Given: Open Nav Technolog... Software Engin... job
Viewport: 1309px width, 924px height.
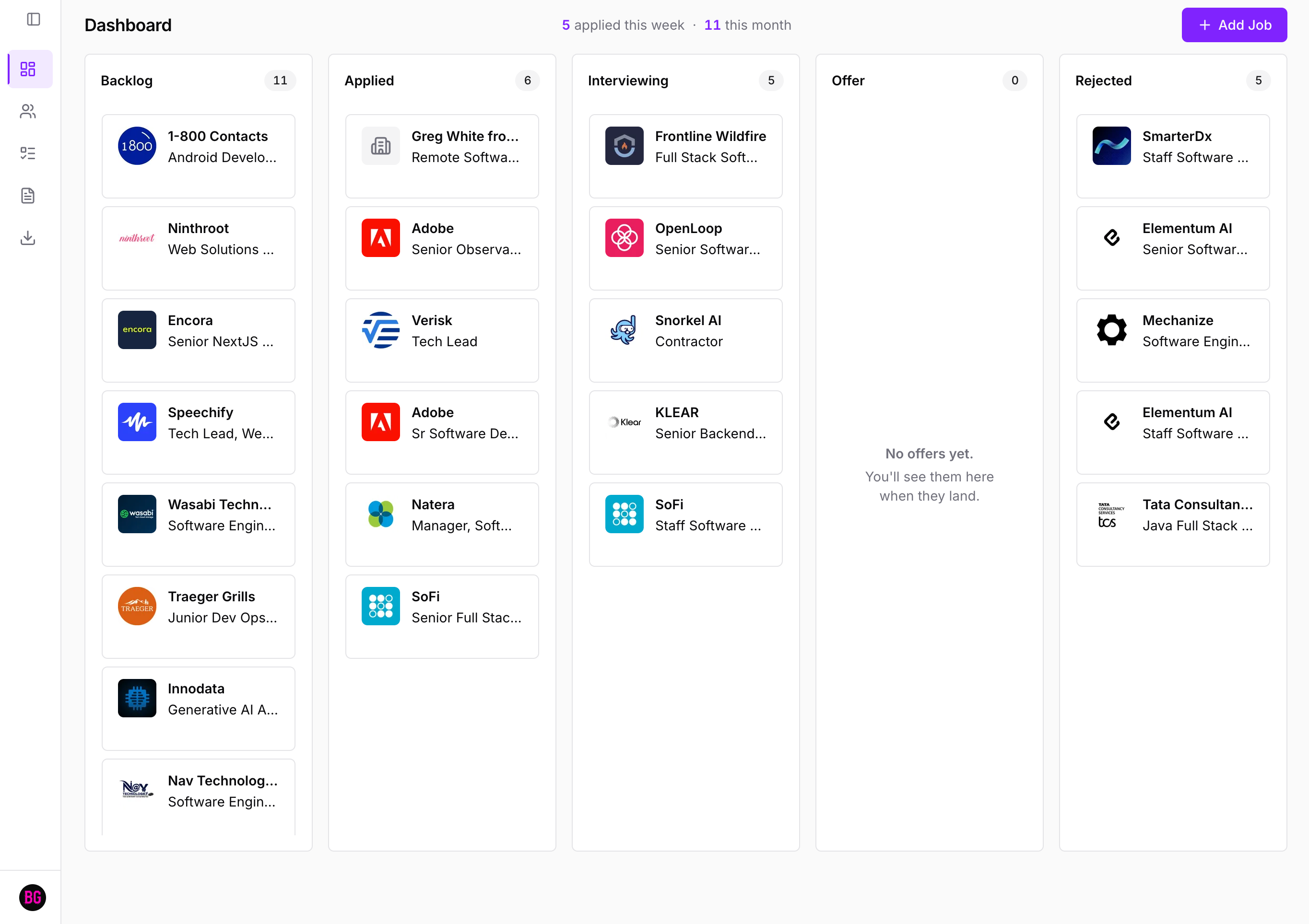Looking at the screenshot, I should click(199, 797).
